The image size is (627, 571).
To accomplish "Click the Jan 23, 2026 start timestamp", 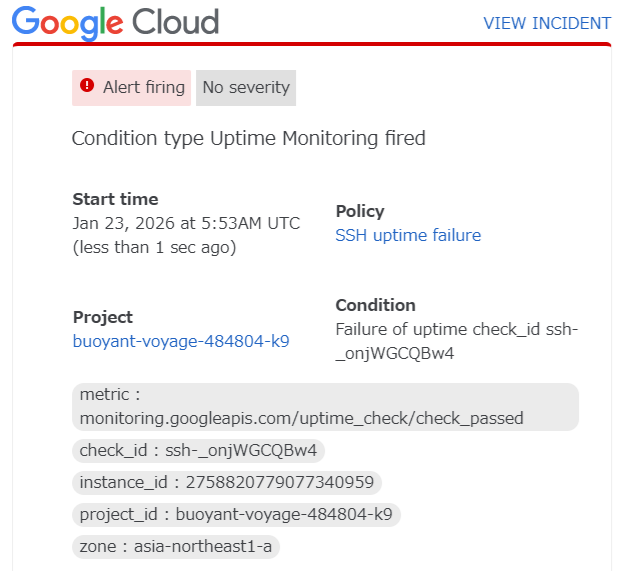I will coord(186,223).
